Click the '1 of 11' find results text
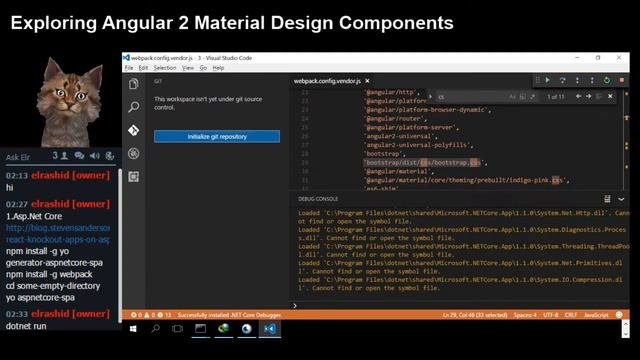This screenshot has height=360, width=640. pyautogui.click(x=556, y=97)
